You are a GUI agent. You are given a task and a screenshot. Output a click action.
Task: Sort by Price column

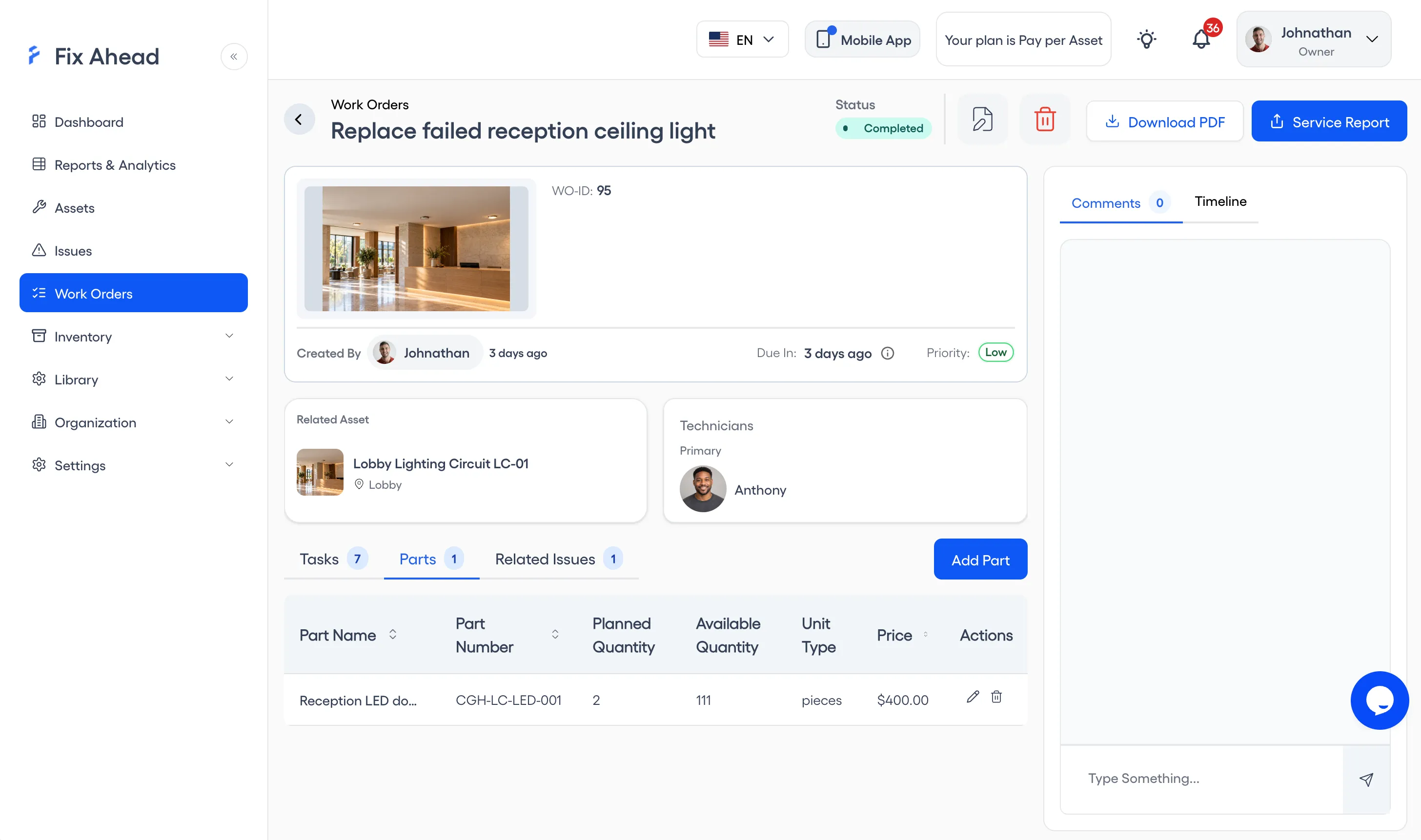click(x=926, y=635)
